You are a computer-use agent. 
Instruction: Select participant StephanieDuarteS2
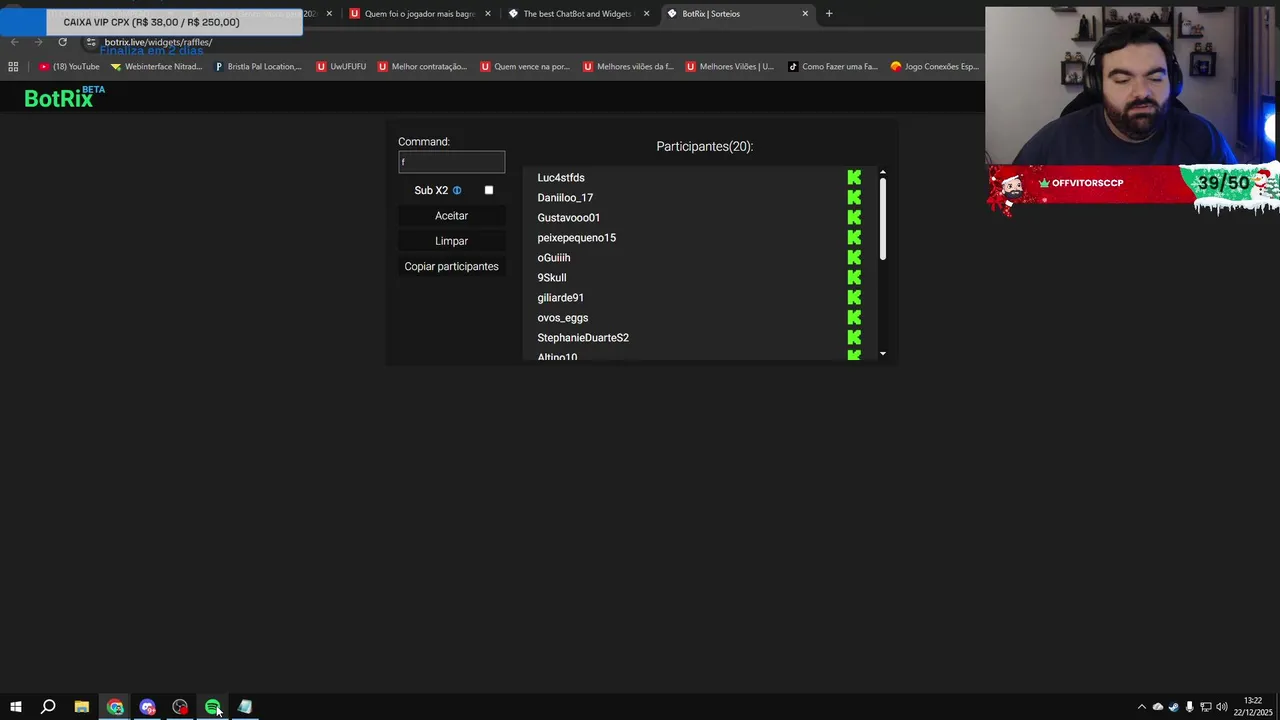583,338
